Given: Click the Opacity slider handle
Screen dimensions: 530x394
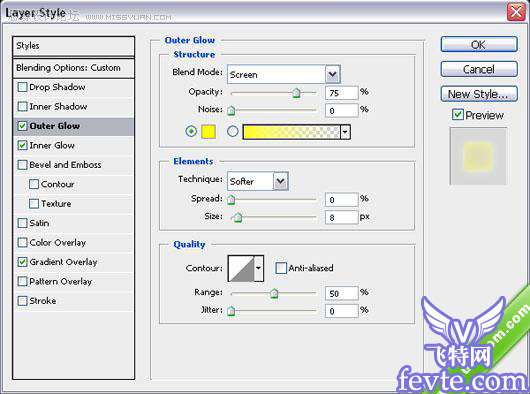Looking at the screenshot, I should pyautogui.click(x=296, y=93).
